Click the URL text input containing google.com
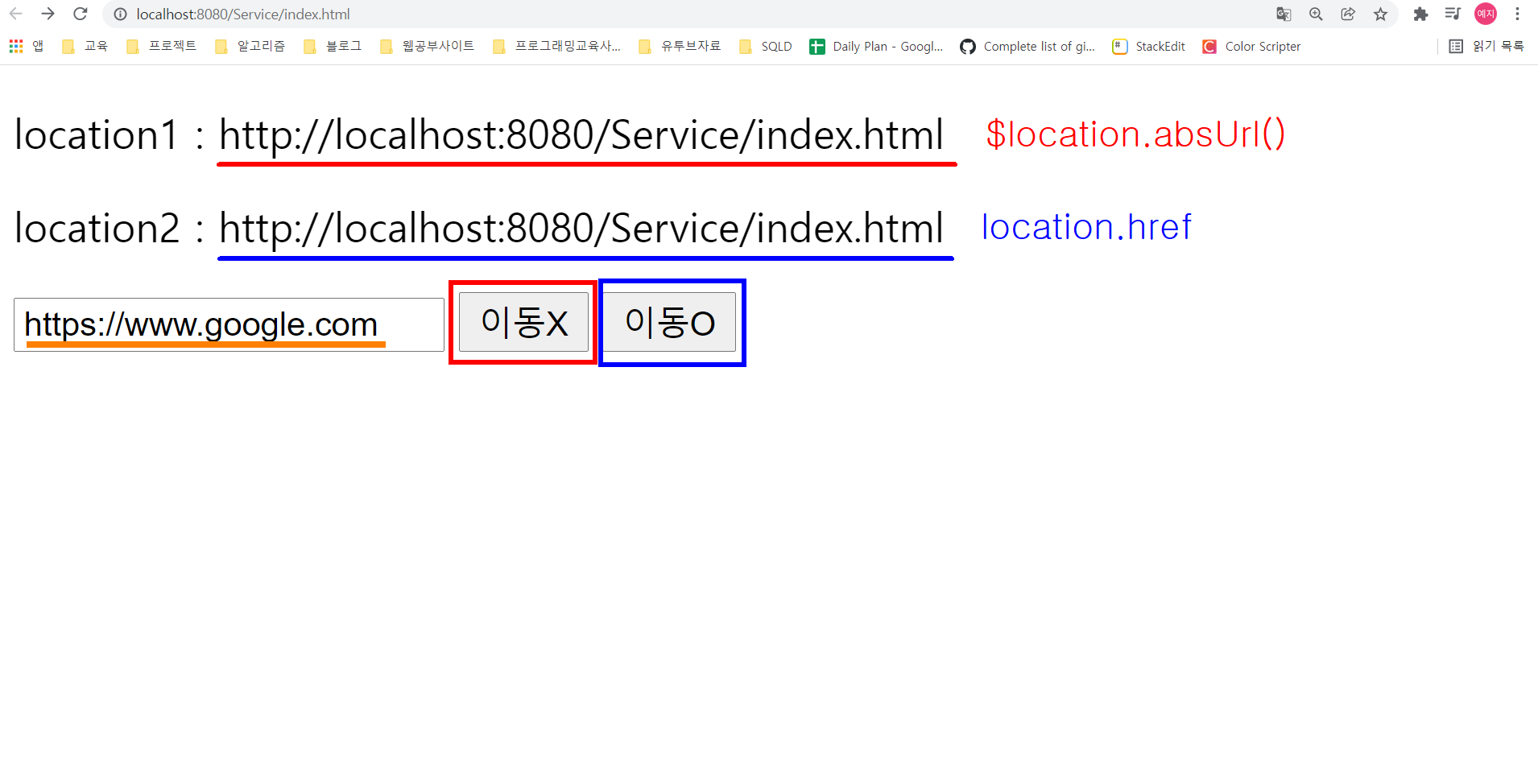 click(229, 324)
